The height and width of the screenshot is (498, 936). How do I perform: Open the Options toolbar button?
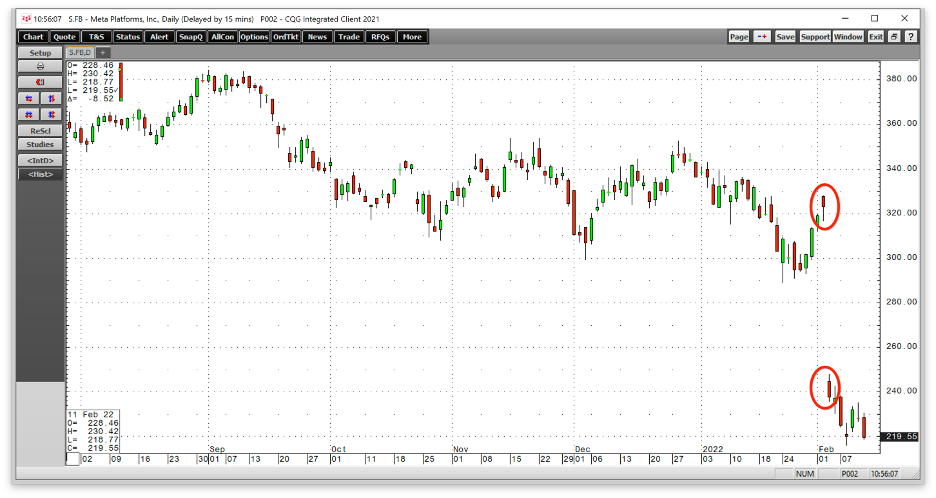click(x=254, y=37)
